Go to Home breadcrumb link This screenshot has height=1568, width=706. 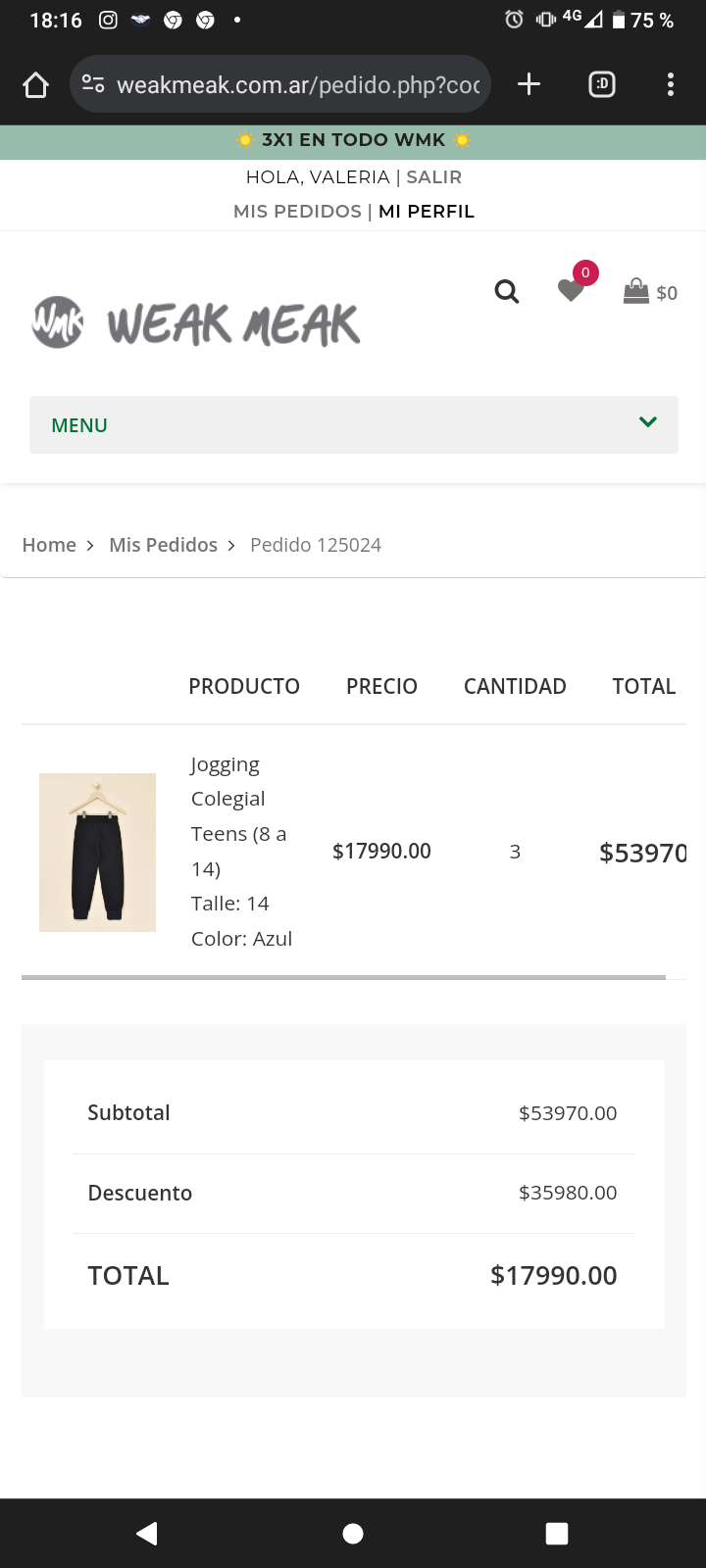(49, 545)
